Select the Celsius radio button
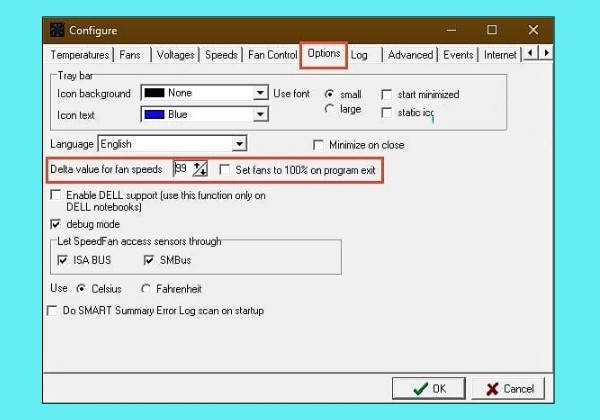 pos(81,289)
